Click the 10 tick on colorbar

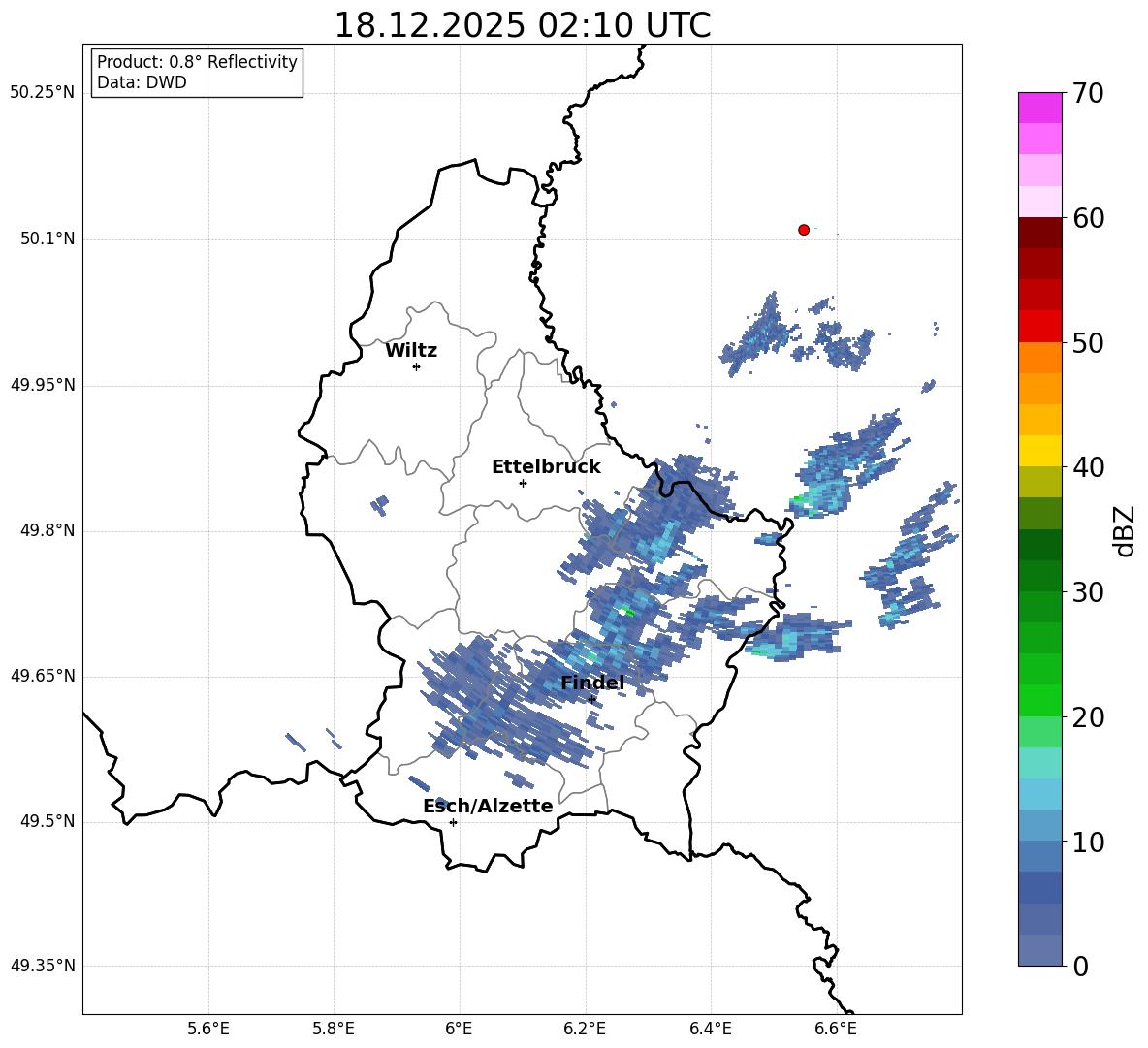(x=1088, y=842)
